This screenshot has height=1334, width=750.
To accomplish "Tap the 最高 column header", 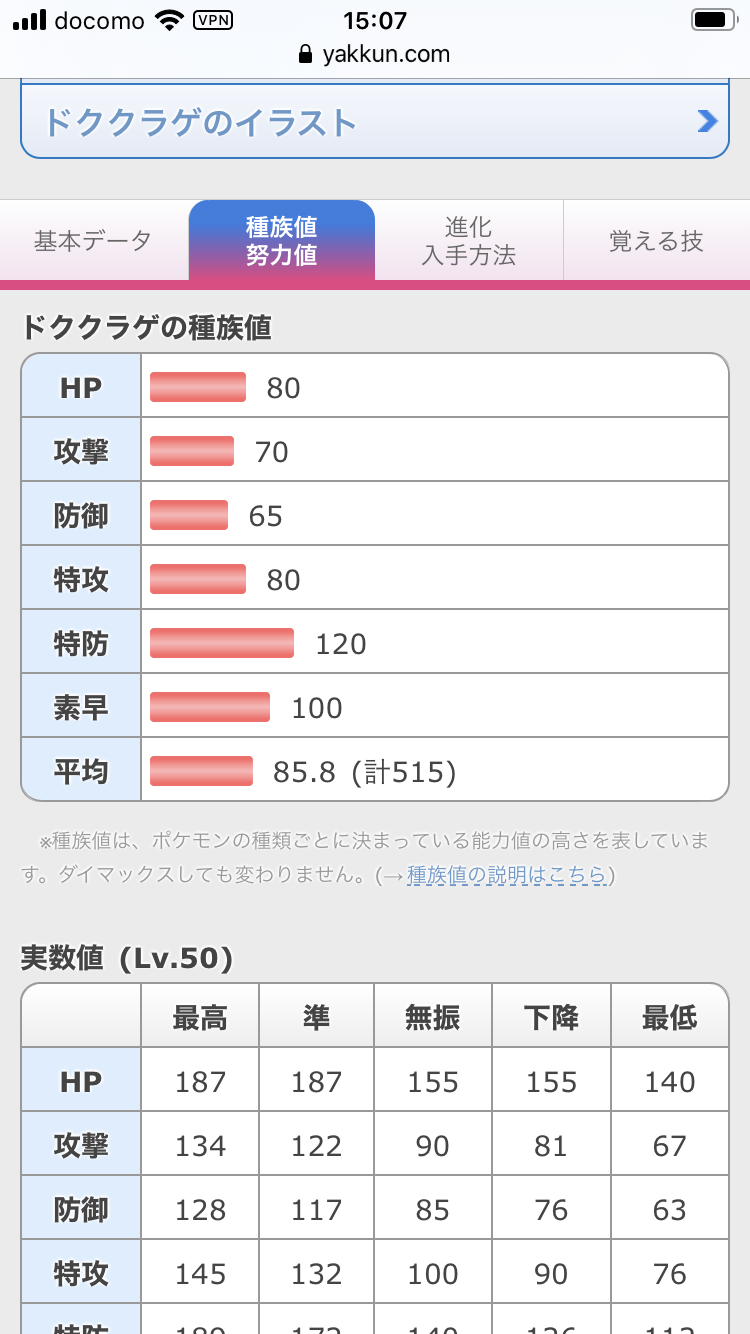I will 200,1017.
